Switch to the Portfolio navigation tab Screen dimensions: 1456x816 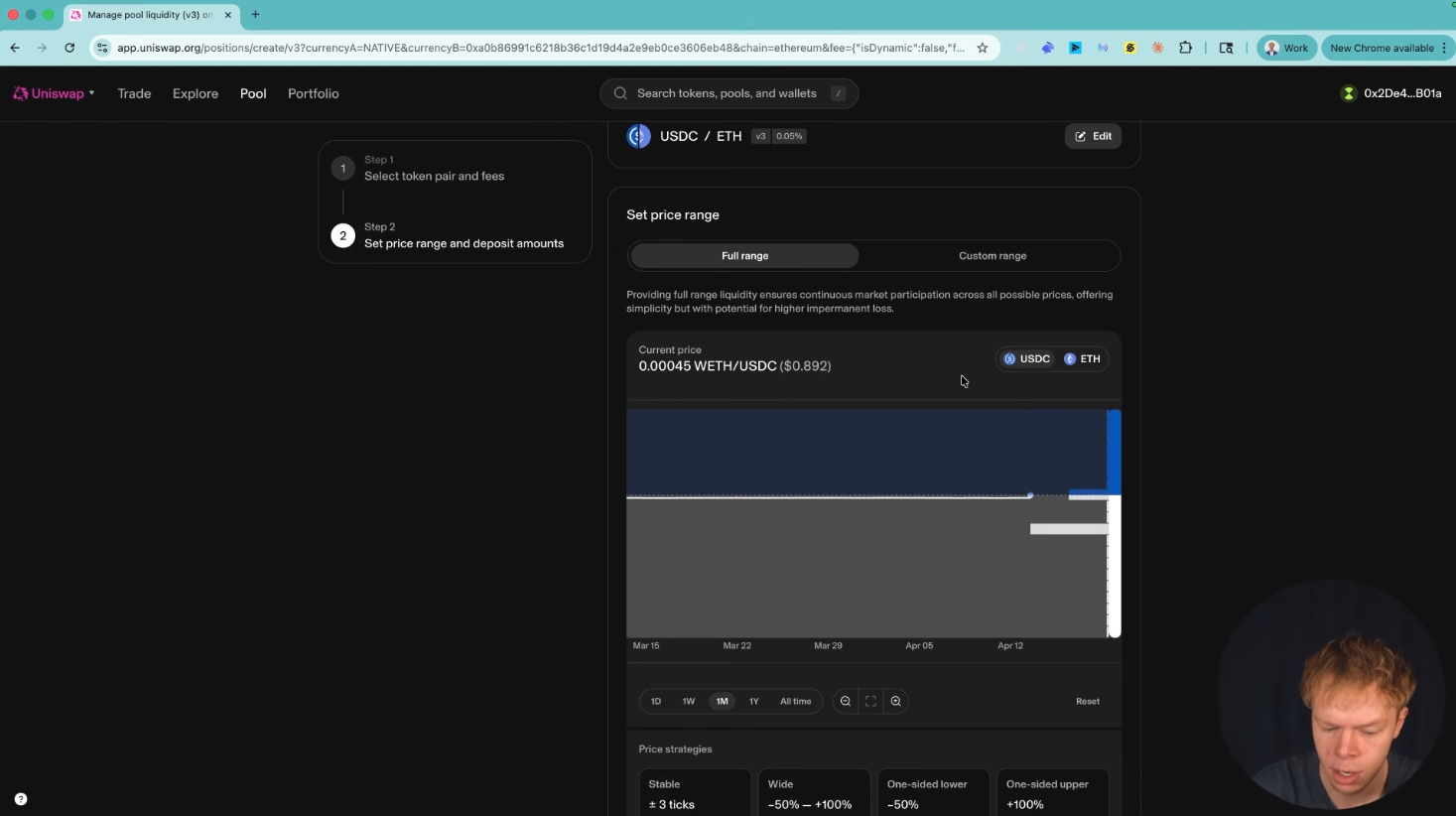314,93
